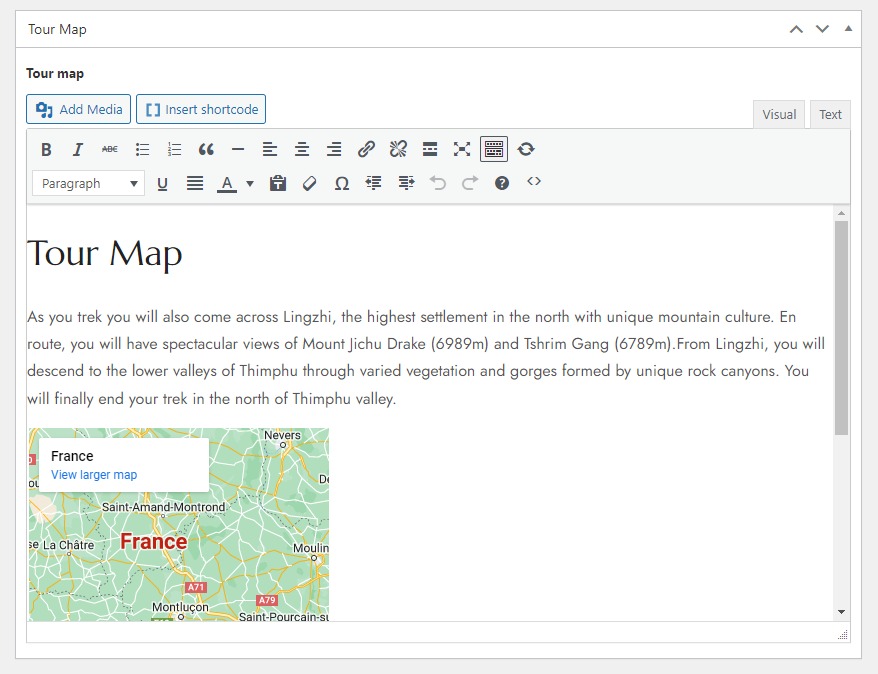The image size is (878, 674).
Task: Switch to fullscreen editing mode
Action: click(x=462, y=149)
